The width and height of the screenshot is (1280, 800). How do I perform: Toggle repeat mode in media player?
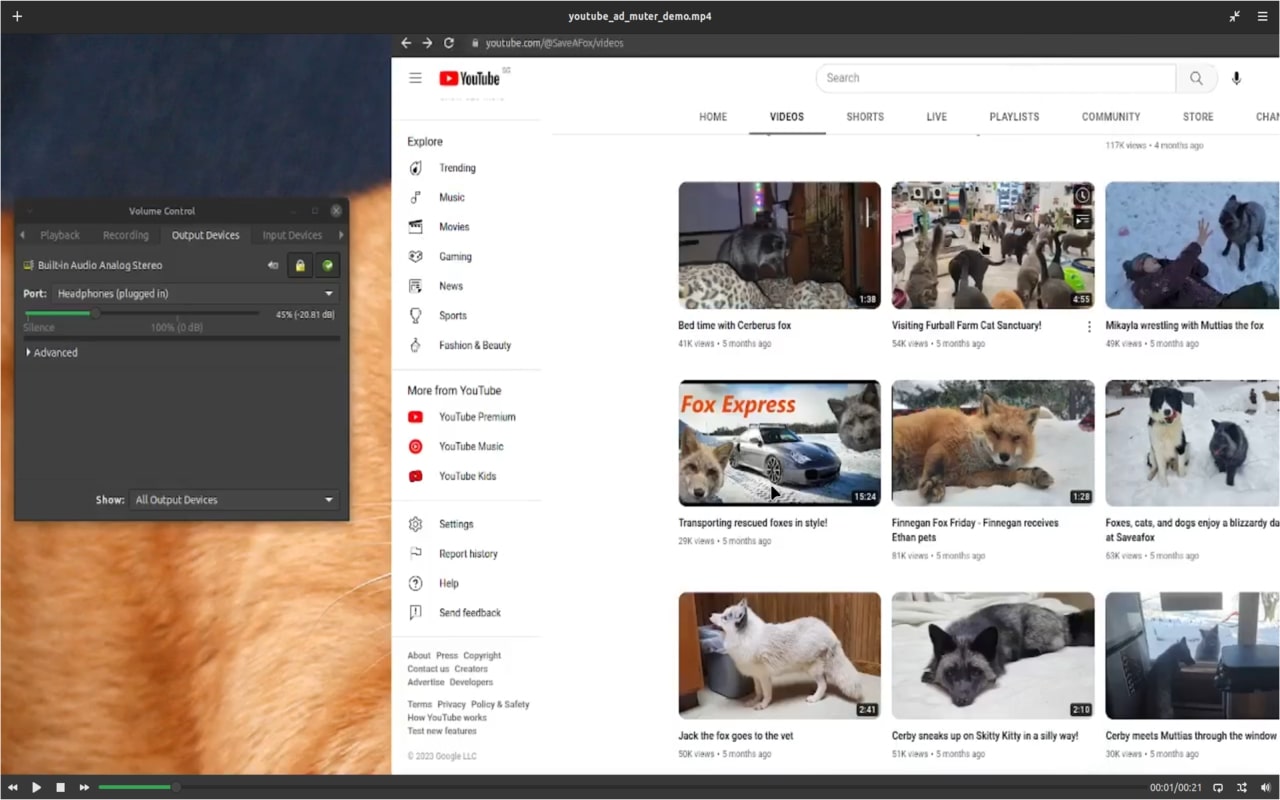click(1218, 788)
